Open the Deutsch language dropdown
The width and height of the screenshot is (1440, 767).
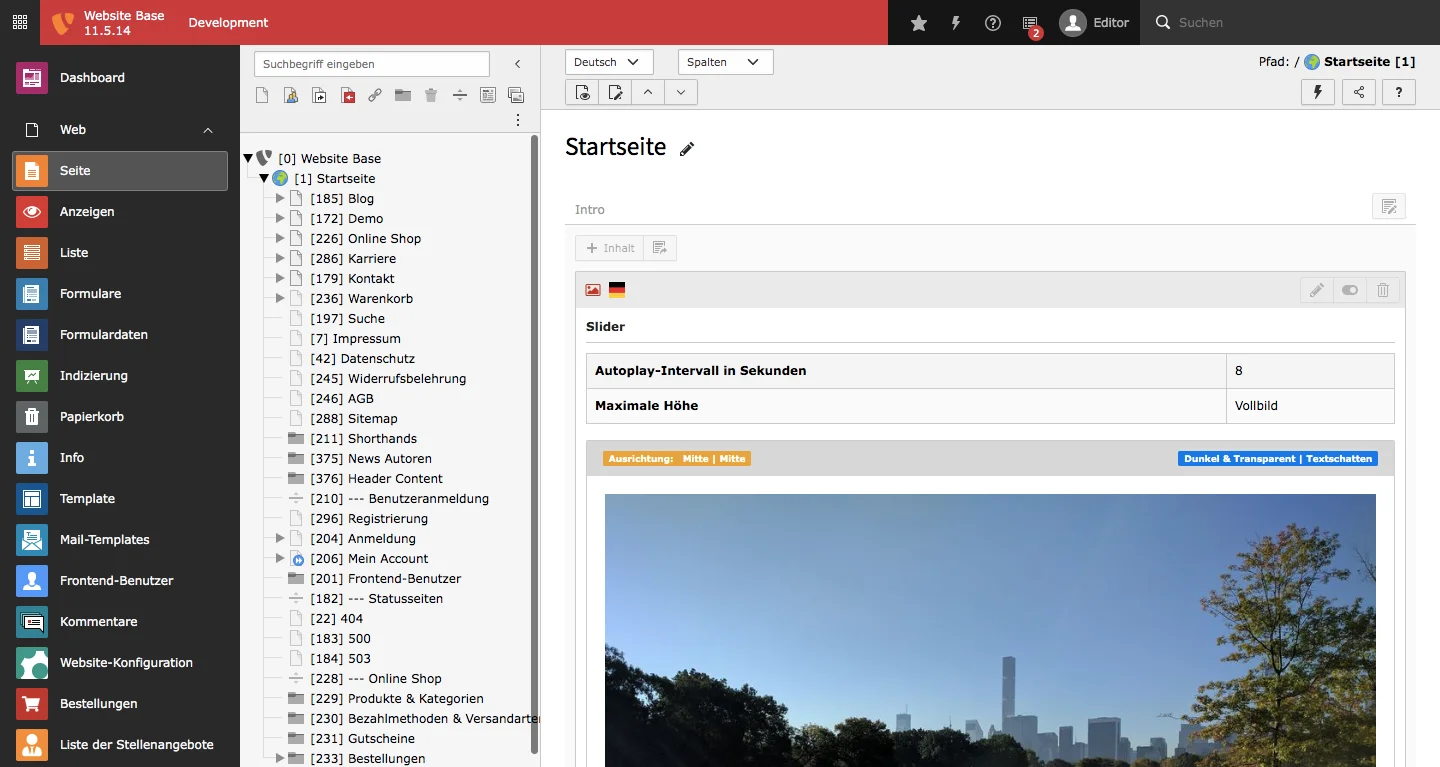609,62
